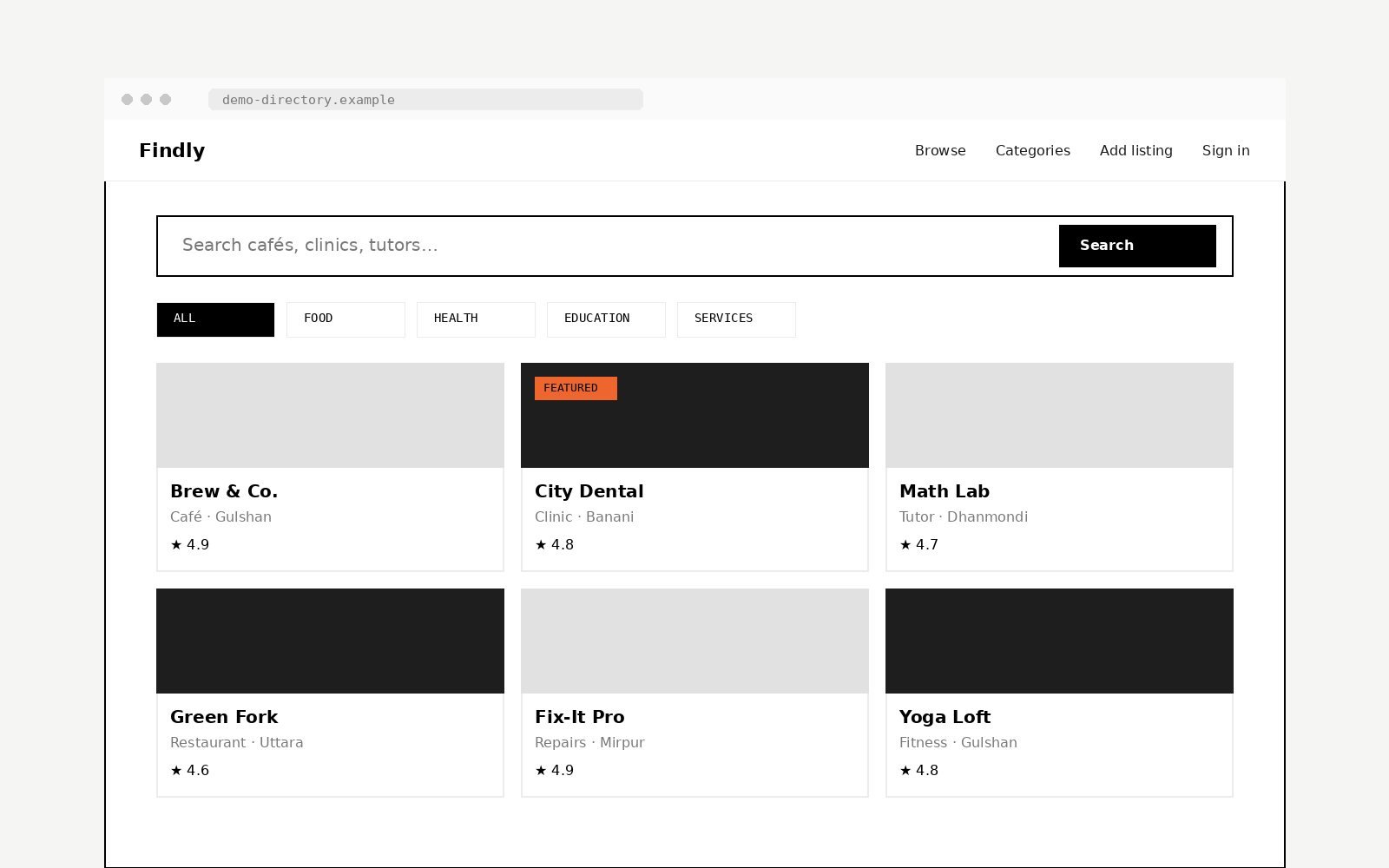Click the City Dental title
1389x868 pixels.
point(589,491)
